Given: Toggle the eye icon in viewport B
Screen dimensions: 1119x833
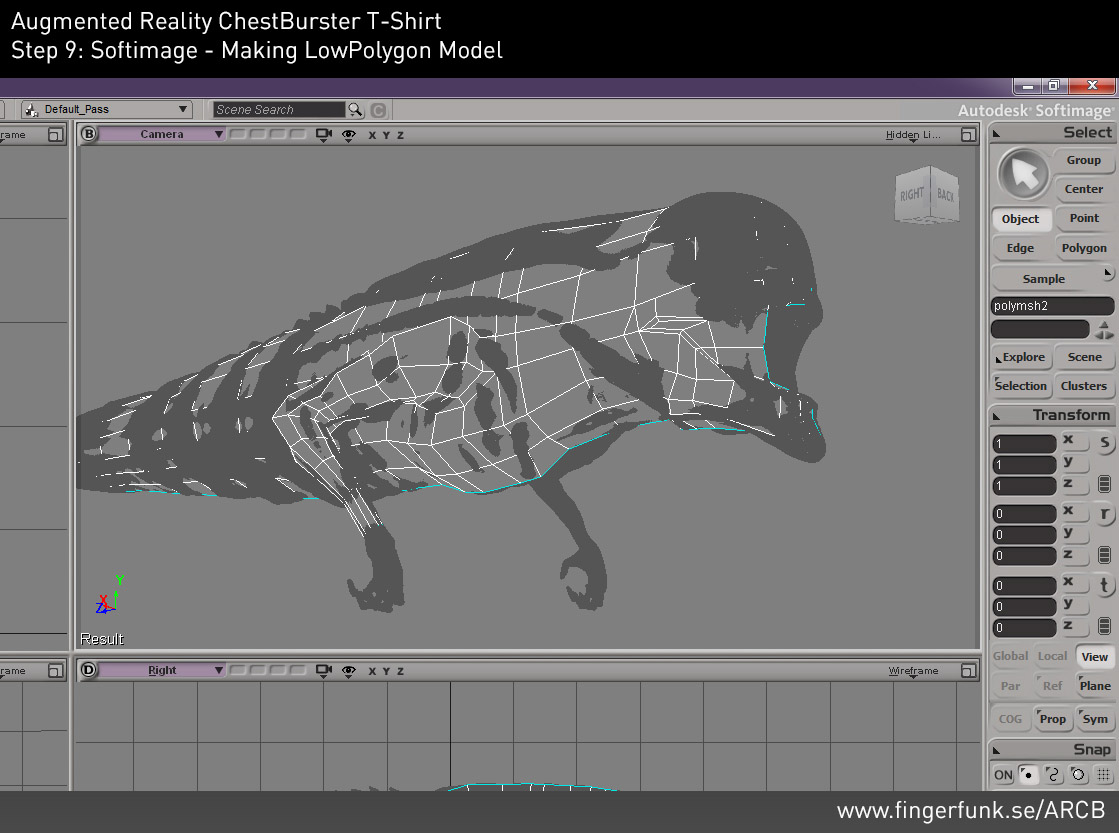Looking at the screenshot, I should (348, 135).
